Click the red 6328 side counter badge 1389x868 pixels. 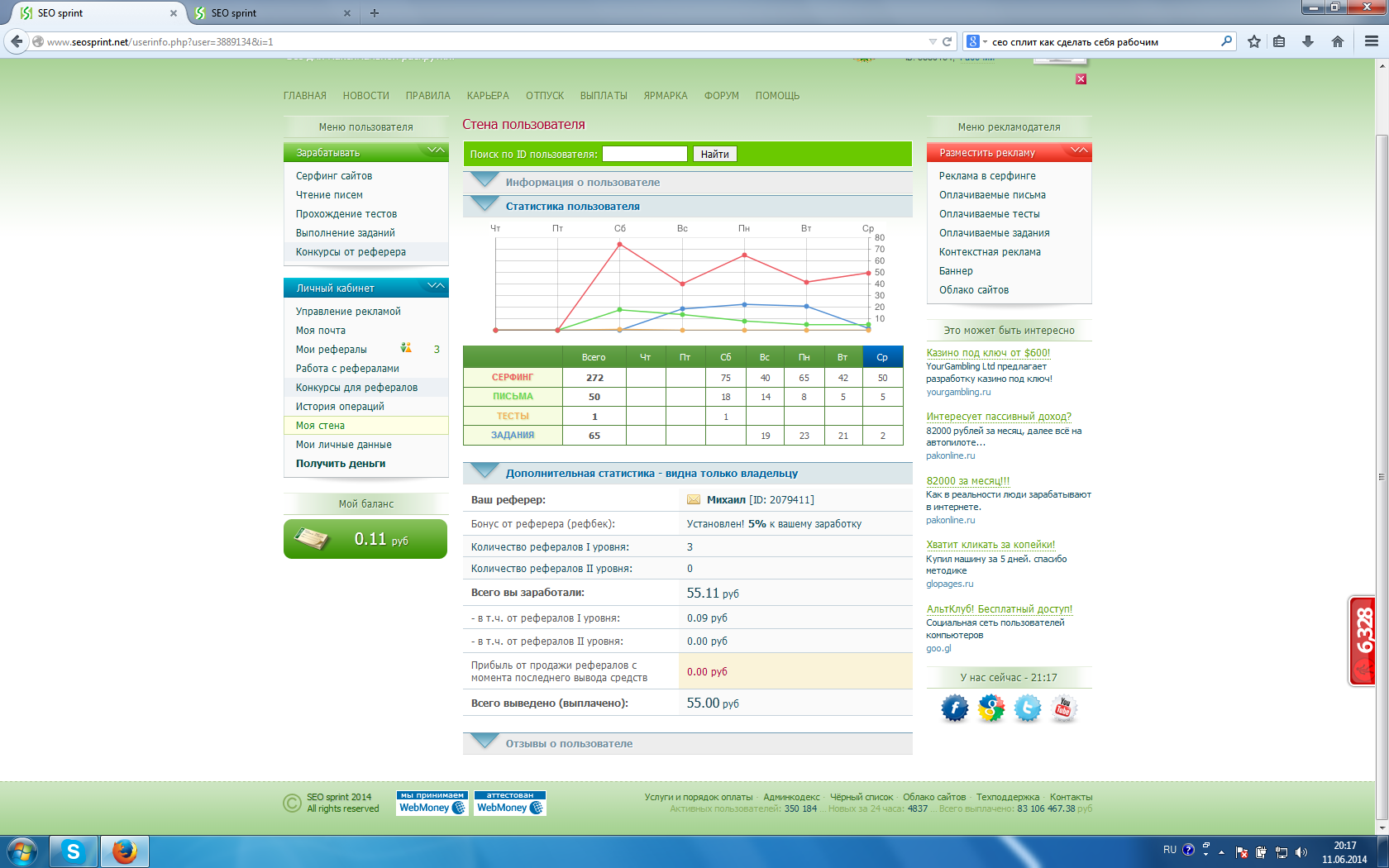pyautogui.click(x=1363, y=641)
